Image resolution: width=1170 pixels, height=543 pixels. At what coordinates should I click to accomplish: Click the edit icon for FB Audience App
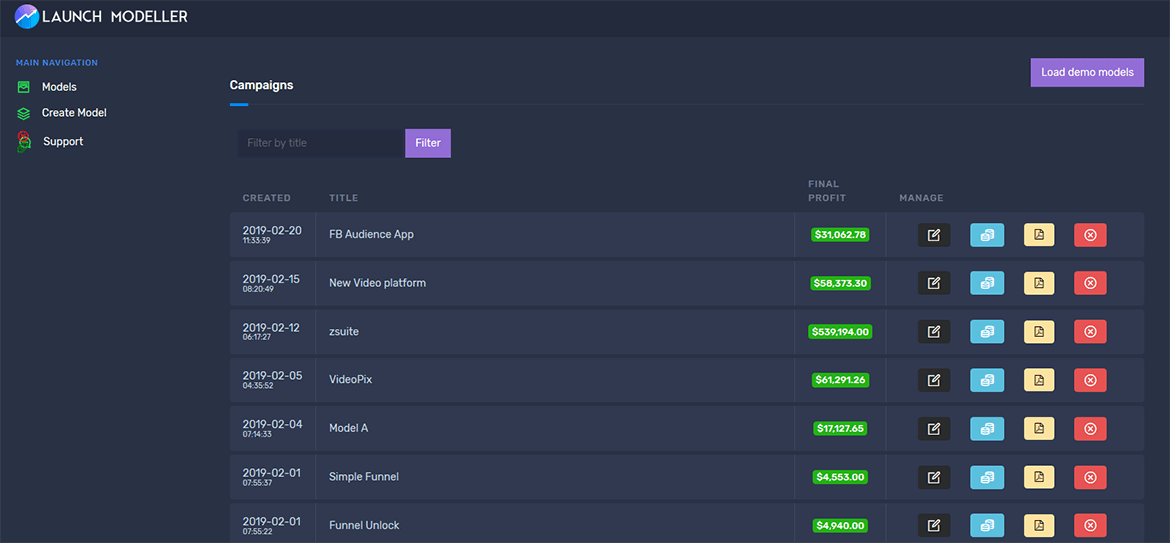[933, 235]
